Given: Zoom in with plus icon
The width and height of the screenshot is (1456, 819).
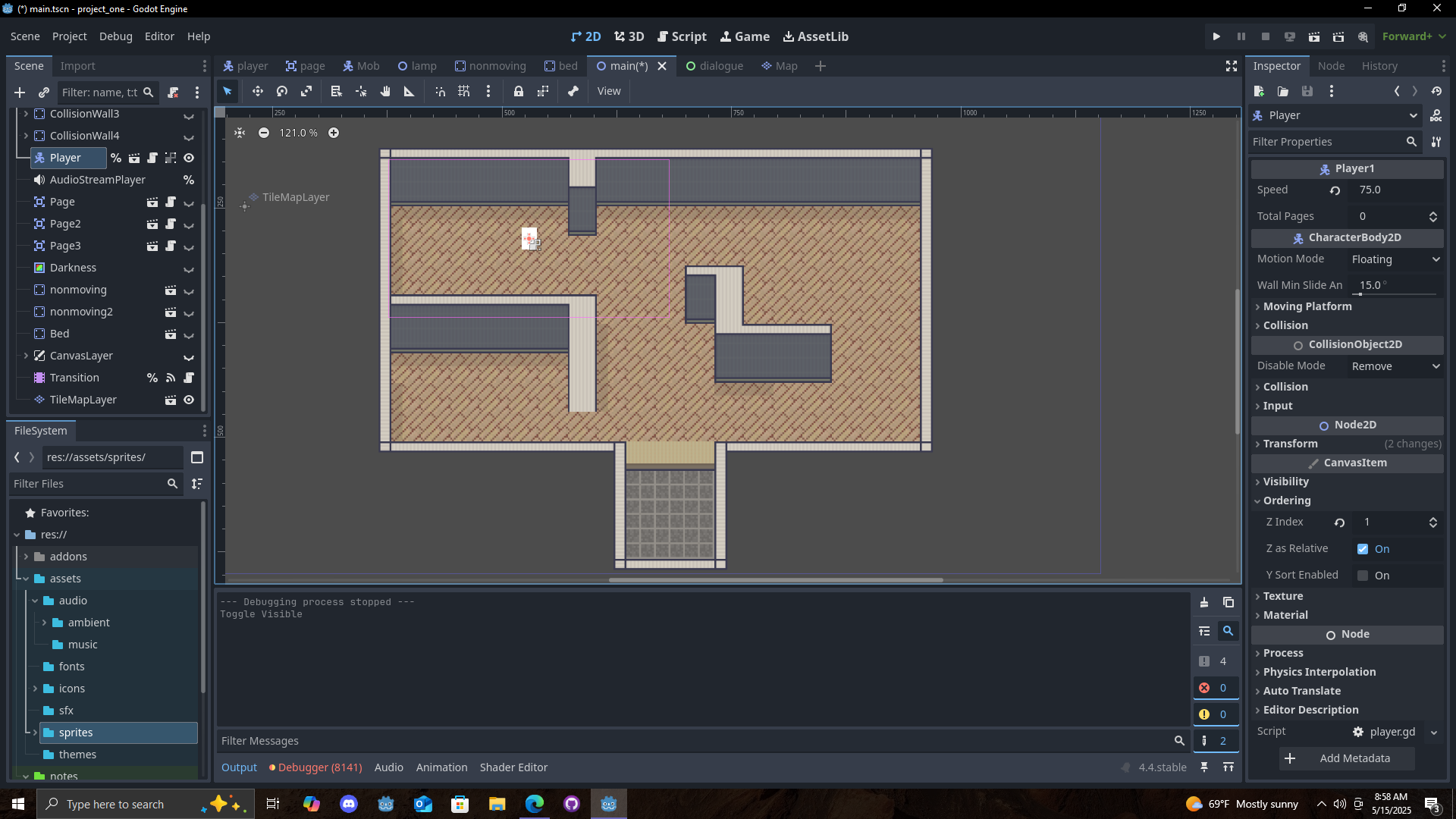Looking at the screenshot, I should (334, 133).
